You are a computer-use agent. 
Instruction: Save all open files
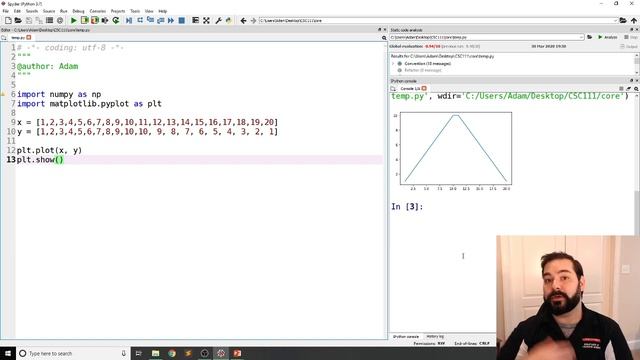click(x=39, y=20)
